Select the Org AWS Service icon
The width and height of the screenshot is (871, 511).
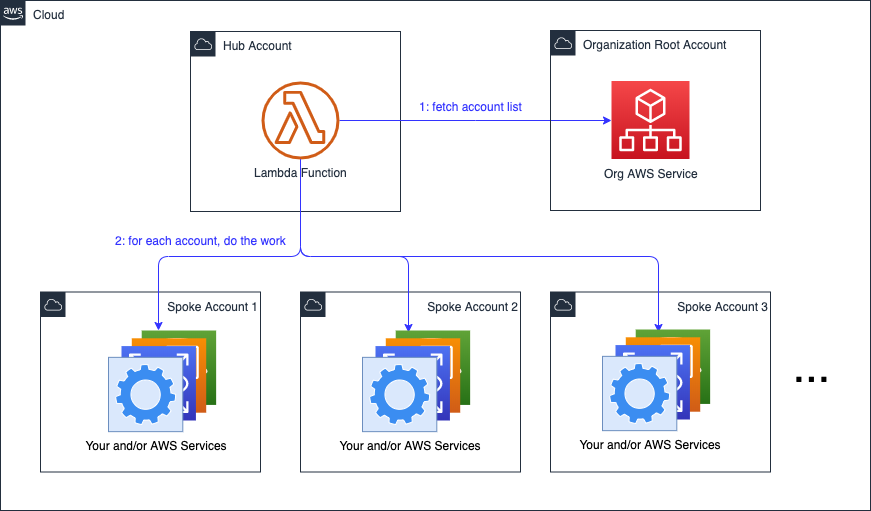(x=650, y=120)
